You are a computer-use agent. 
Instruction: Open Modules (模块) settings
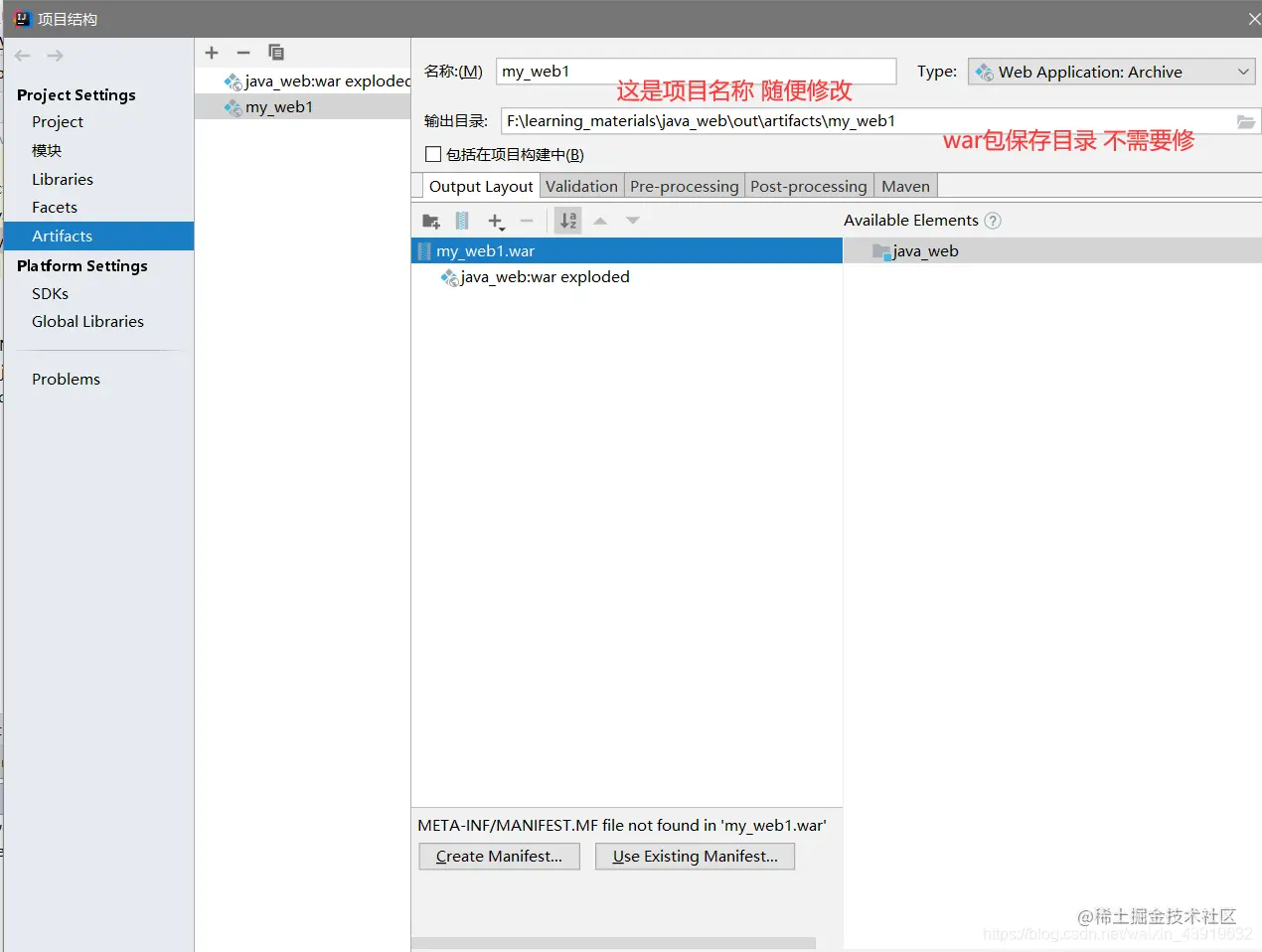tap(47, 151)
